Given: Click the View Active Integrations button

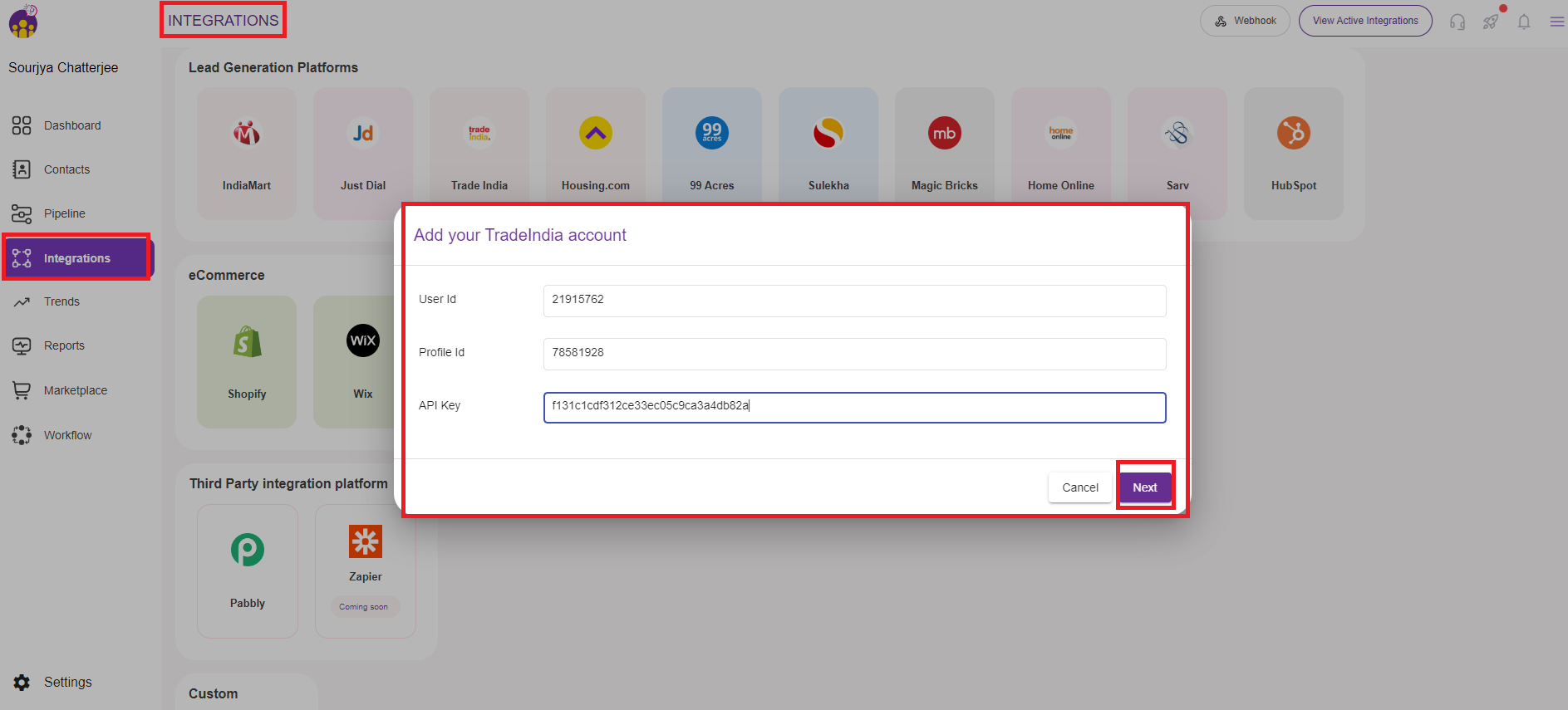Looking at the screenshot, I should pyautogui.click(x=1364, y=21).
